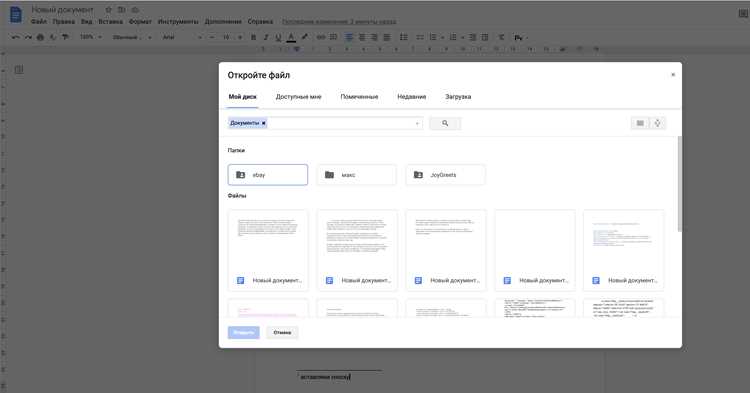
Task: Run the spelling check icon
Action: [x=53, y=37]
